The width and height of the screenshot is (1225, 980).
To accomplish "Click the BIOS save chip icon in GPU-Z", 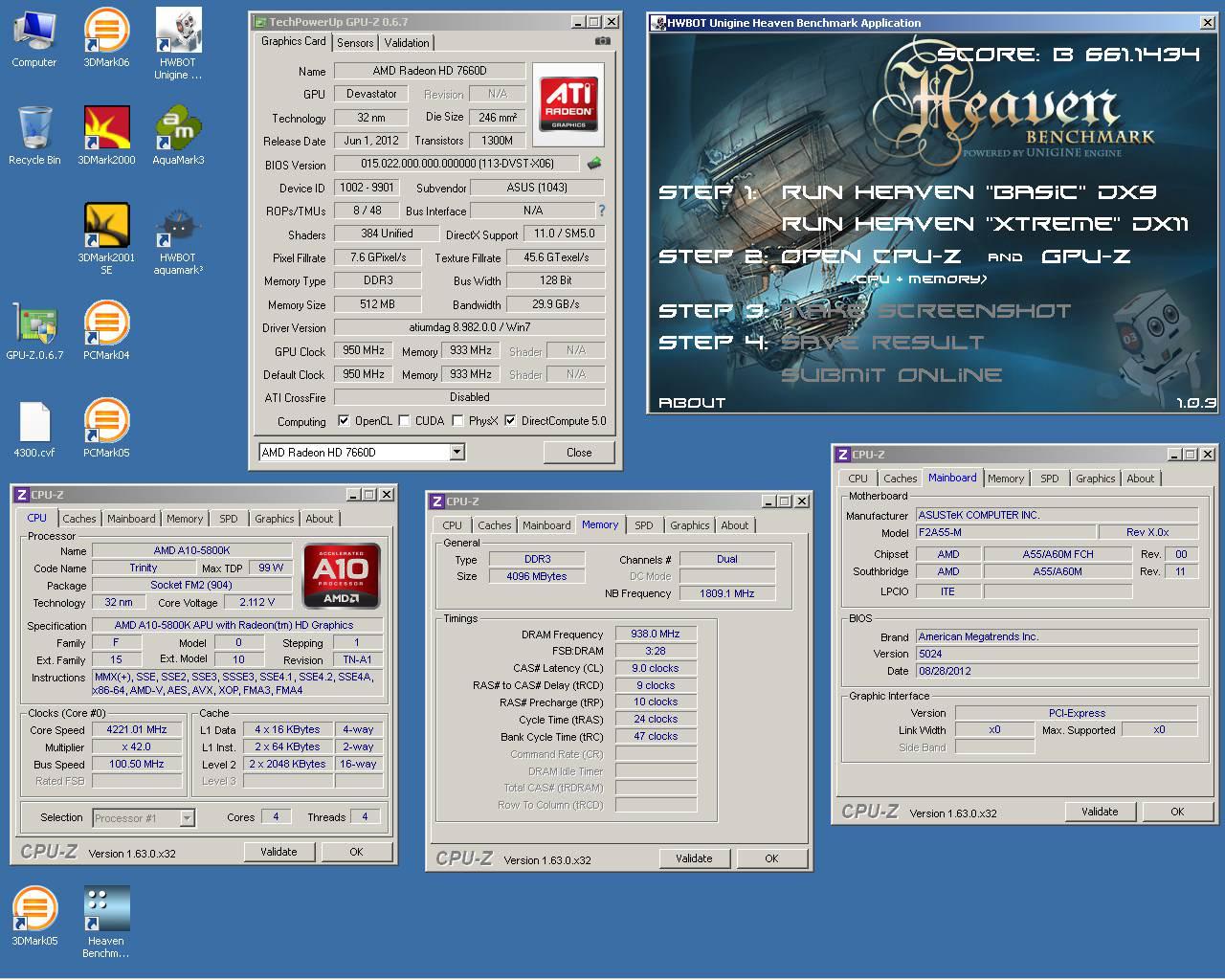I will (594, 164).
